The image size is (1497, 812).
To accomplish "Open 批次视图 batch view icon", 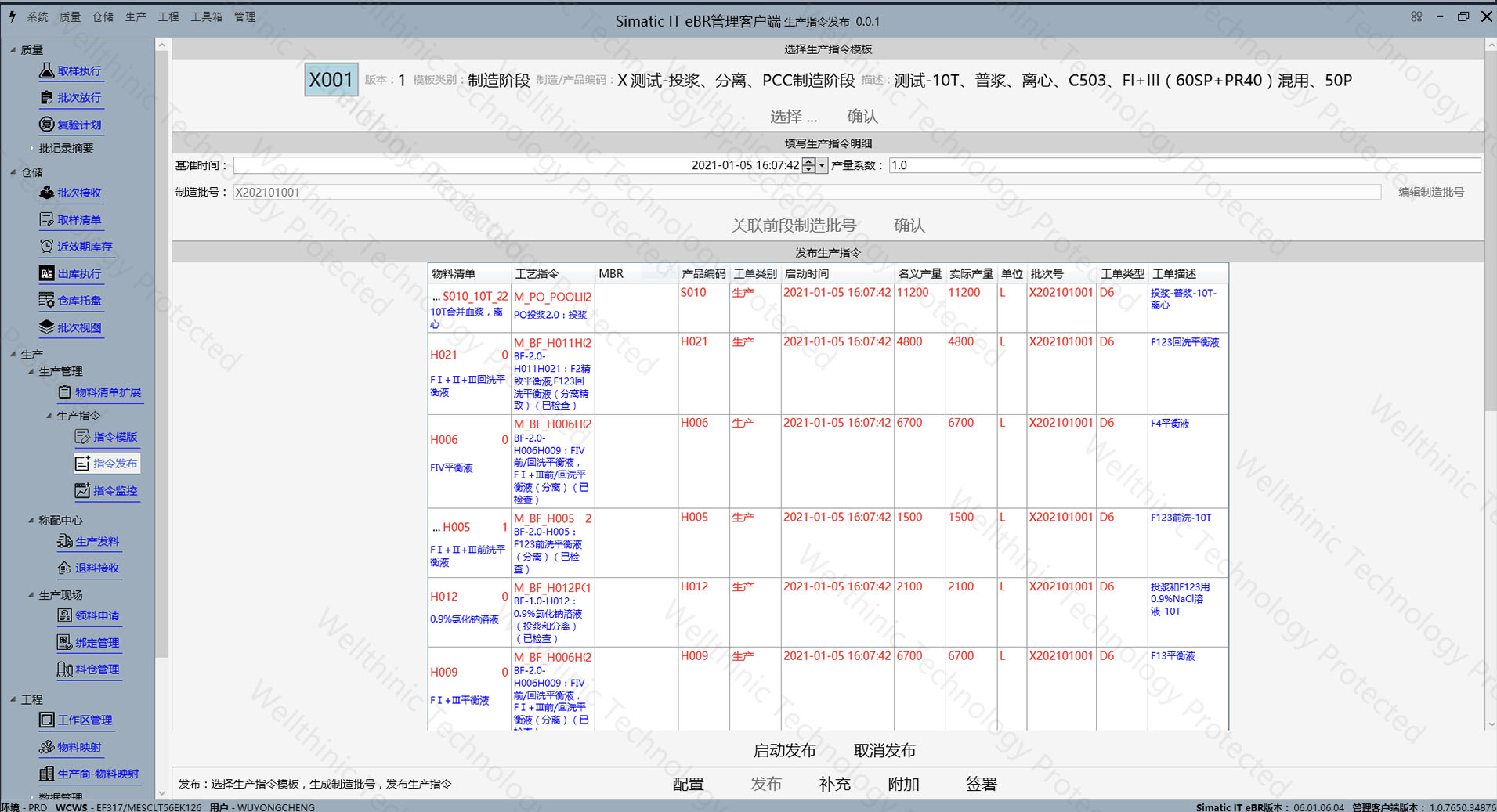I will pyautogui.click(x=47, y=327).
